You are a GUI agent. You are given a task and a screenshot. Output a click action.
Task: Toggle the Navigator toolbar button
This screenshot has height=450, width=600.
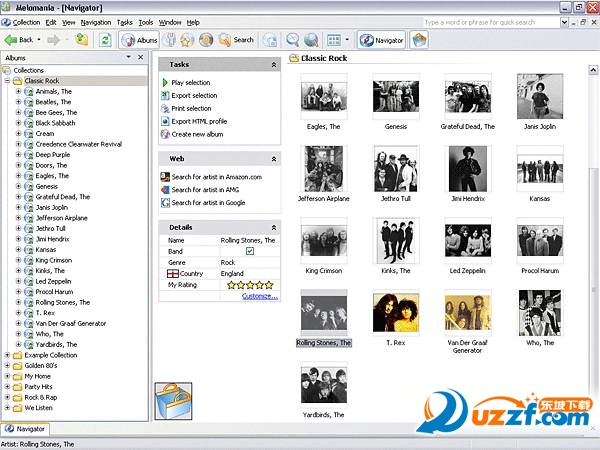tap(381, 40)
